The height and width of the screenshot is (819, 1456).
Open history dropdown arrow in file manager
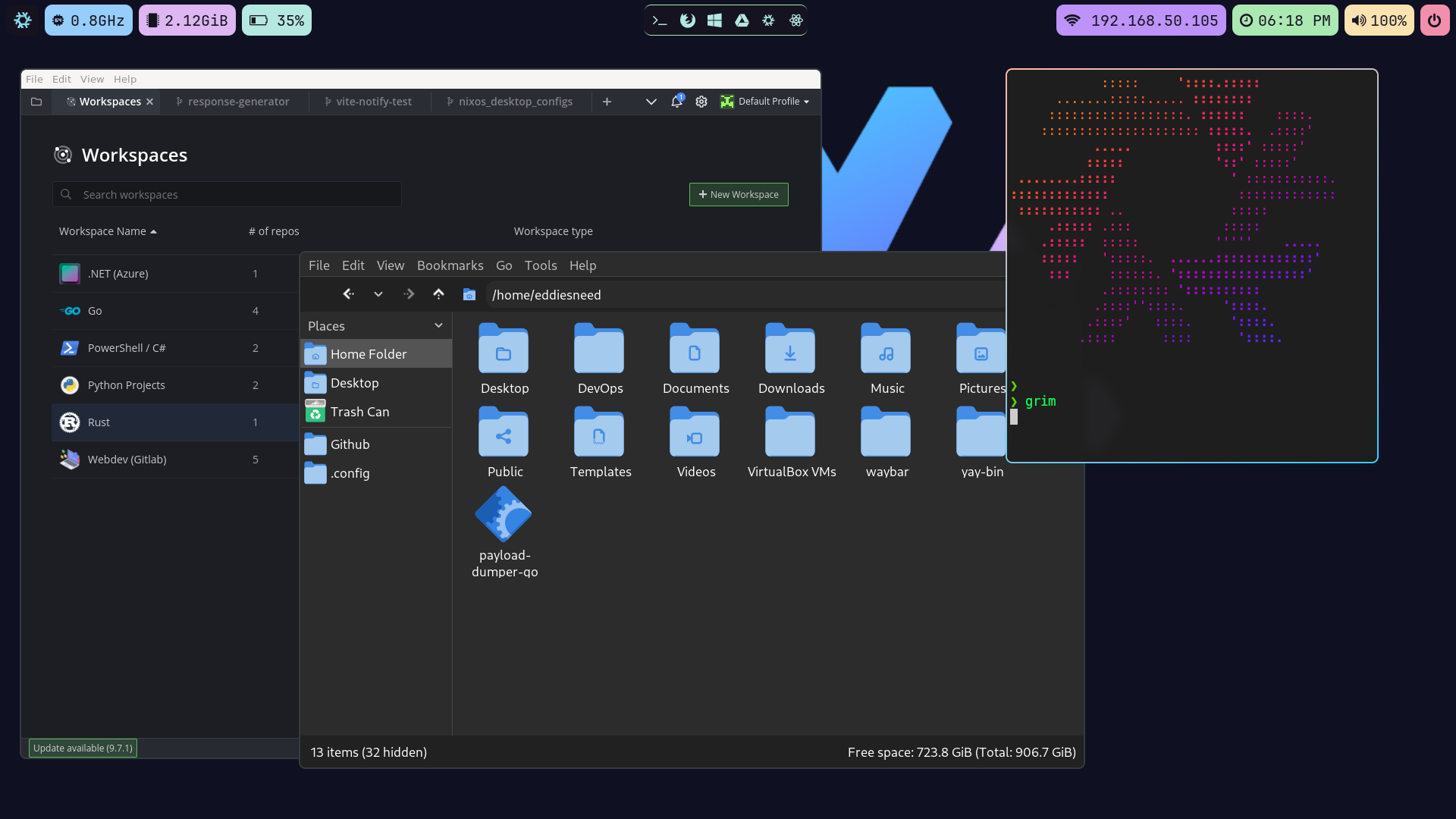click(x=378, y=294)
